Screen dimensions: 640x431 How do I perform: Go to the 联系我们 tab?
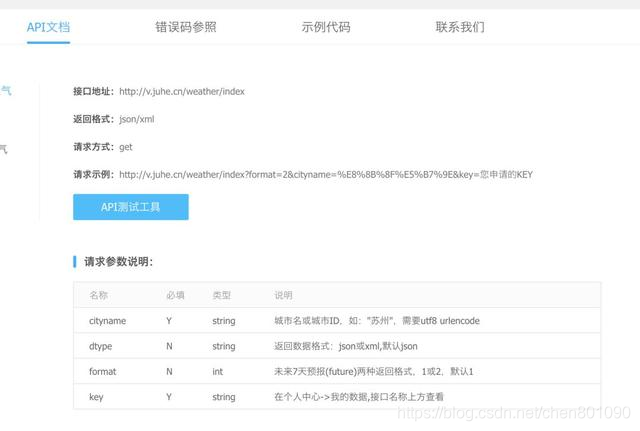(460, 27)
